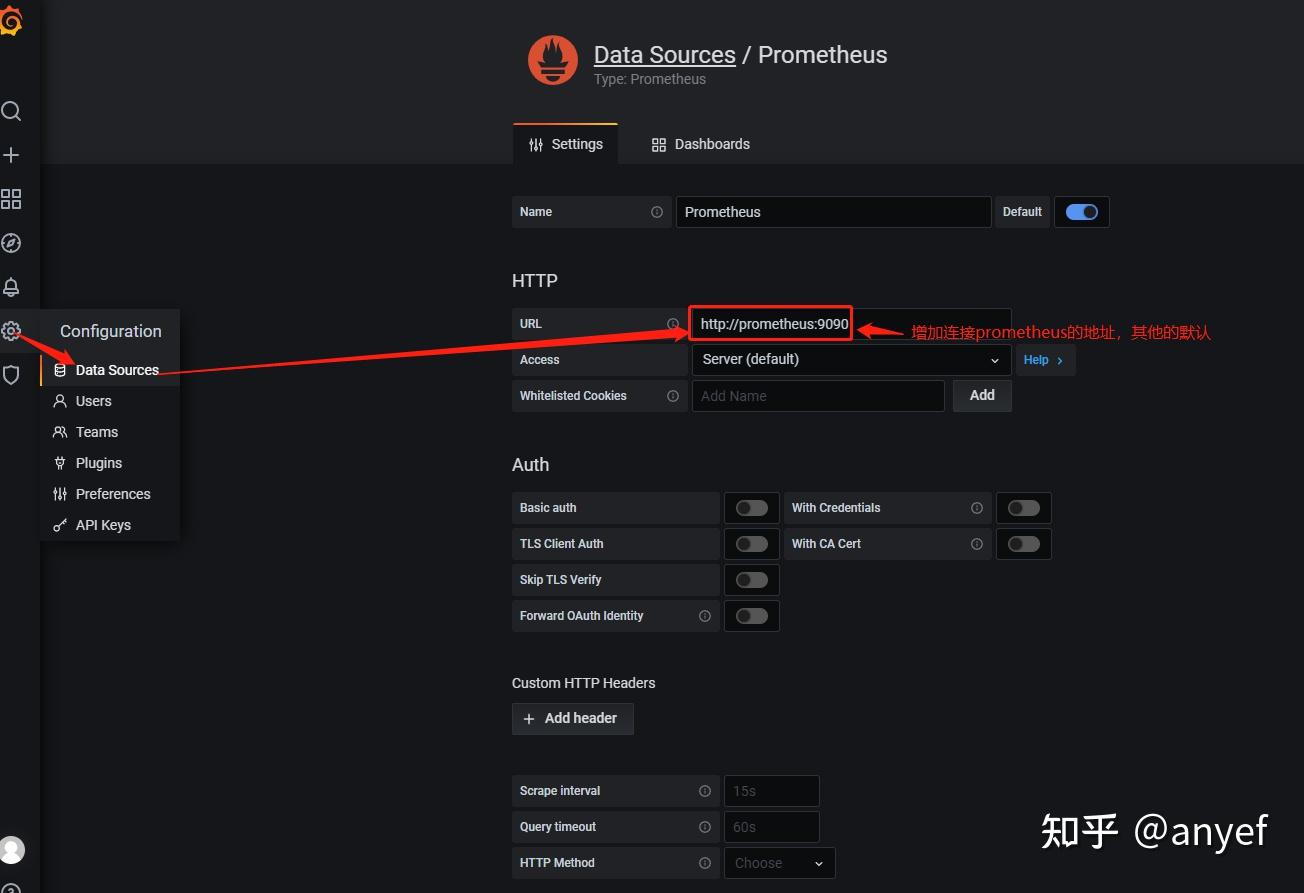Toggle the Default switch for the data source
The image size is (1304, 893).
pyautogui.click(x=1081, y=211)
